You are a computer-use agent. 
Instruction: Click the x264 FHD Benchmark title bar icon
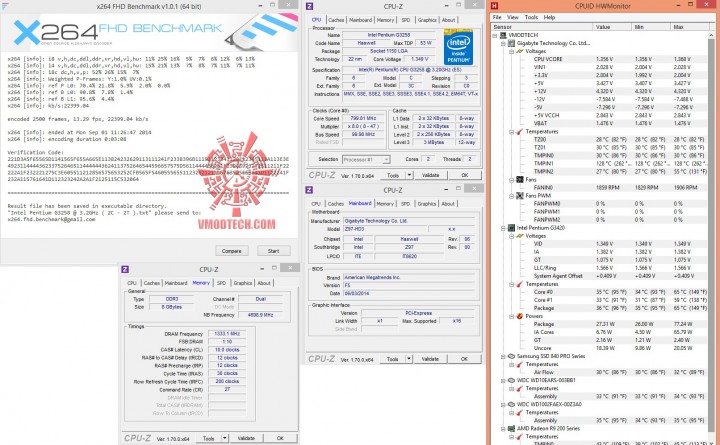tap(5, 6)
